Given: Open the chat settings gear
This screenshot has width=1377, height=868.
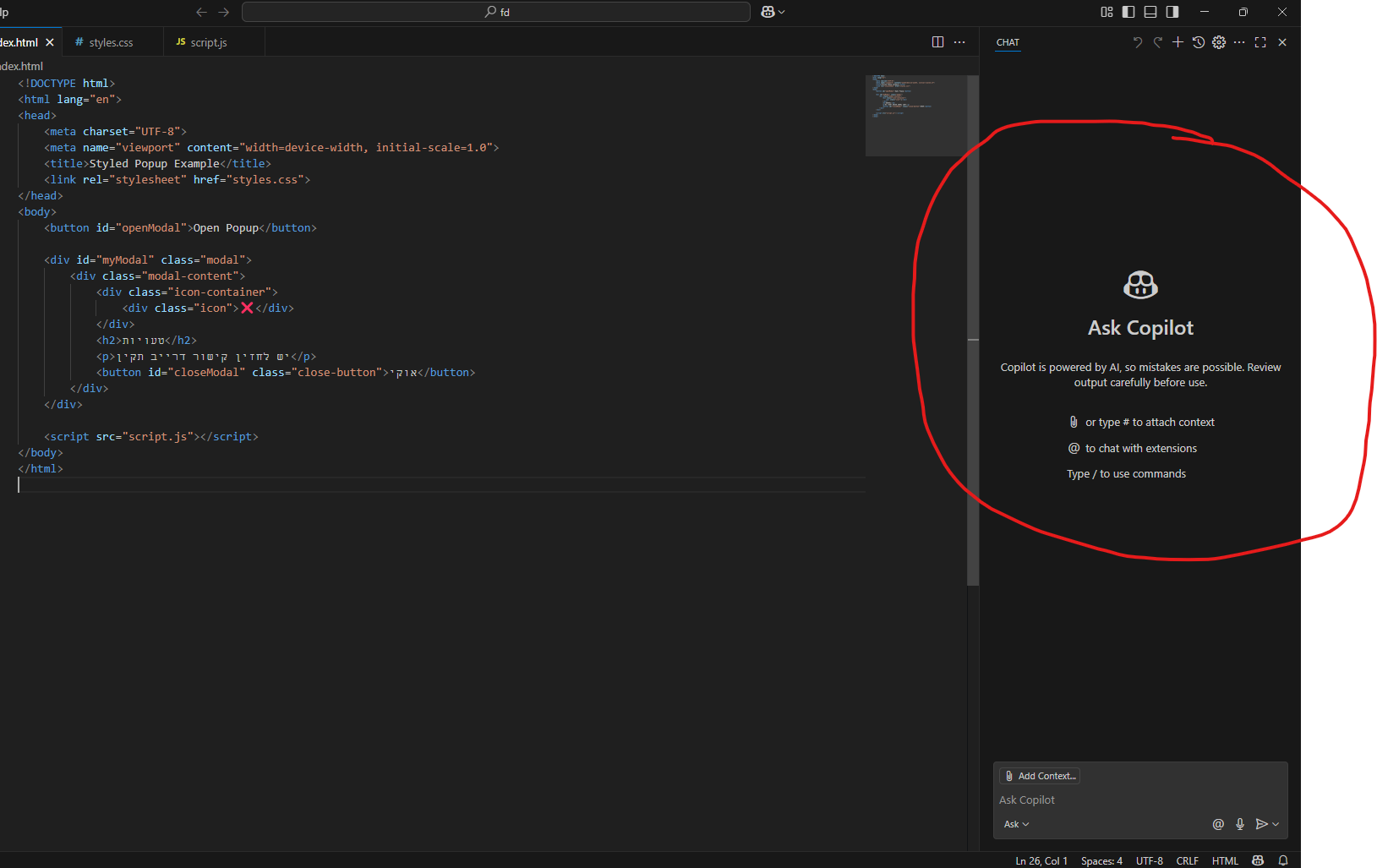Looking at the screenshot, I should (1219, 42).
